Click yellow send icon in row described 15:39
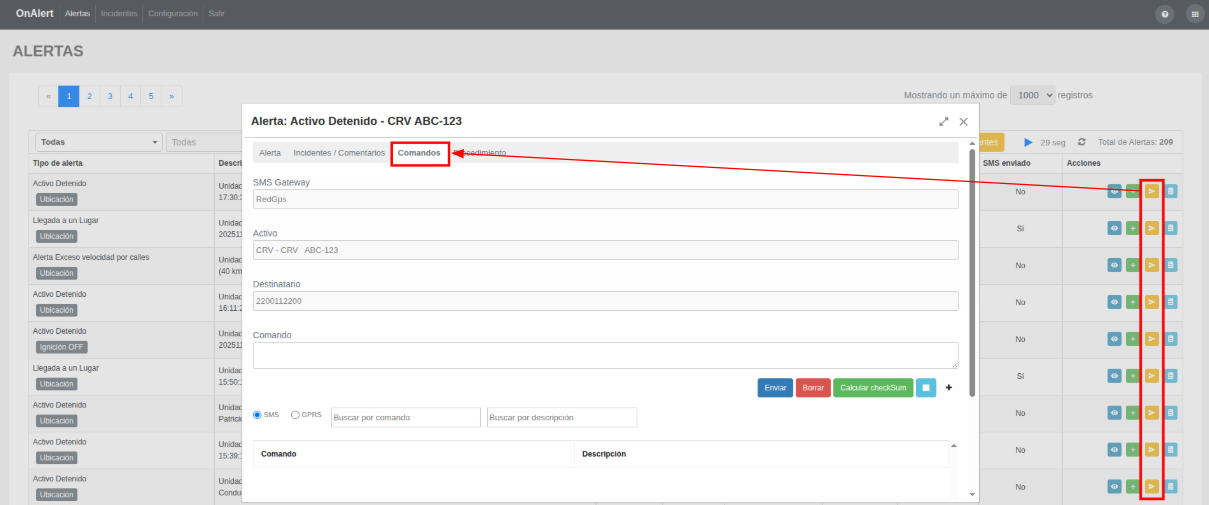Screen dimensions: 1209x505 [1151, 450]
